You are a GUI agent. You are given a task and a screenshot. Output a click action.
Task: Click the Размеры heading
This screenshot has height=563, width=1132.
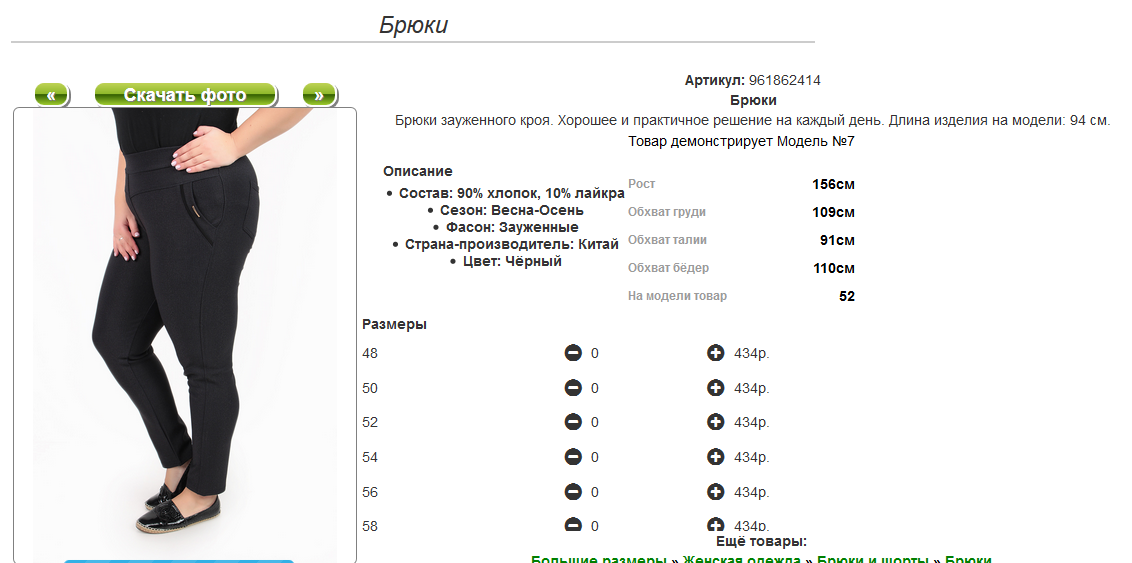[394, 324]
